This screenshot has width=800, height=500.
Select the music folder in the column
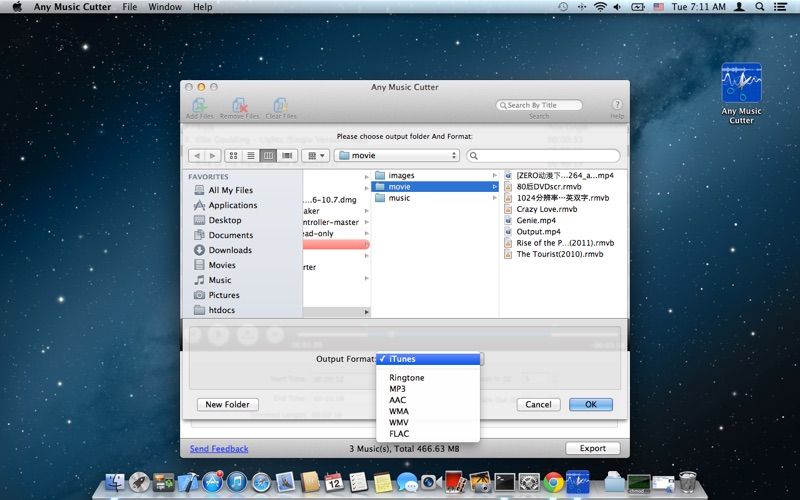click(x=435, y=198)
